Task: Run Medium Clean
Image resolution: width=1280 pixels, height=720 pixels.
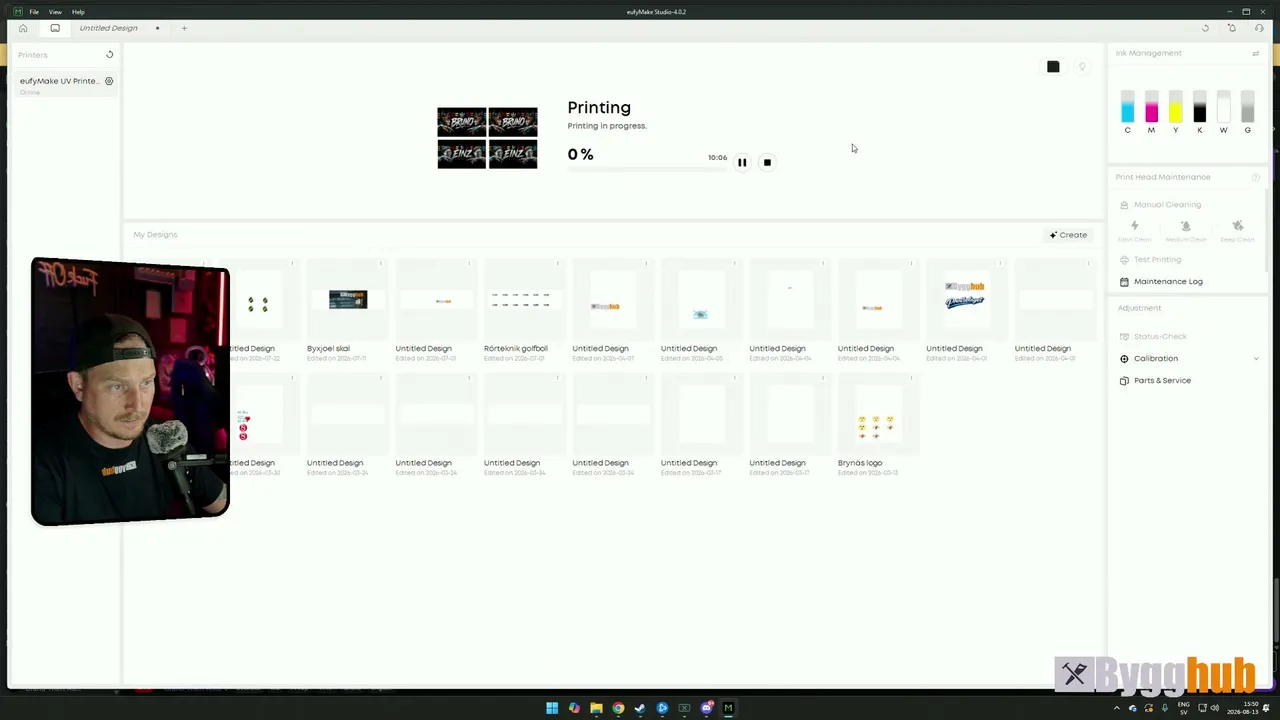Action: click(1186, 231)
